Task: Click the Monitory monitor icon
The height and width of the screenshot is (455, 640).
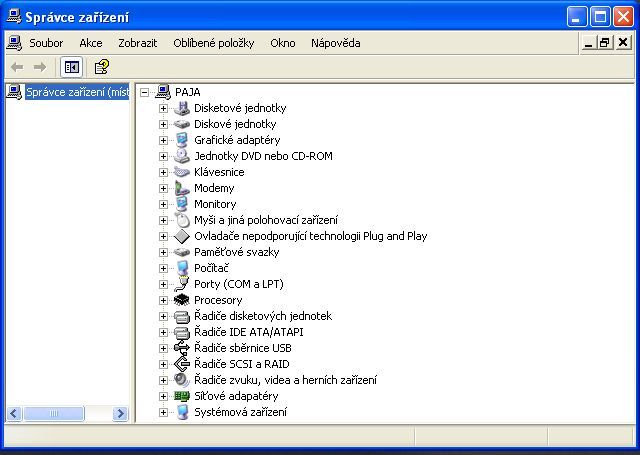Action: tap(182, 204)
